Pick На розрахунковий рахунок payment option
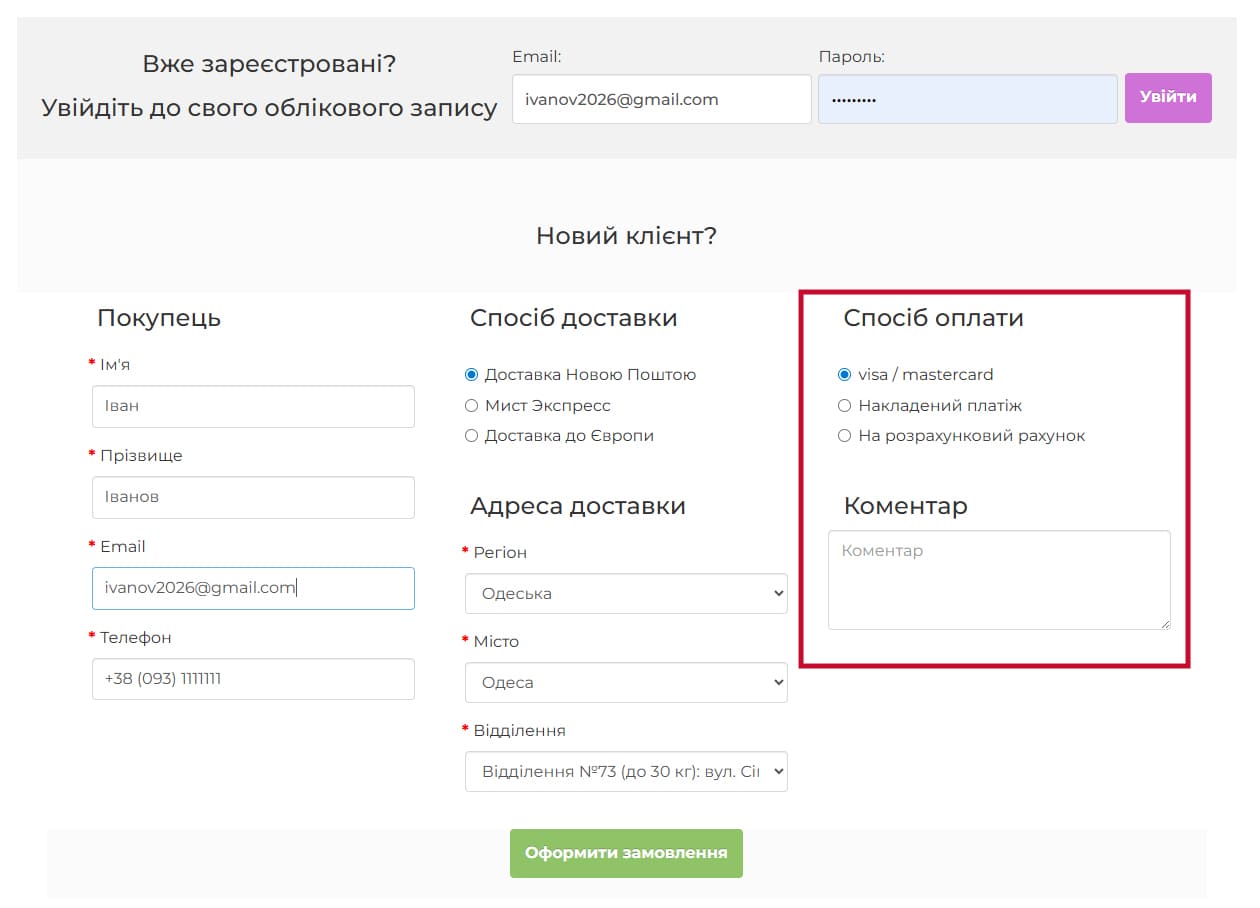The height and width of the screenshot is (908, 1260). 844,436
